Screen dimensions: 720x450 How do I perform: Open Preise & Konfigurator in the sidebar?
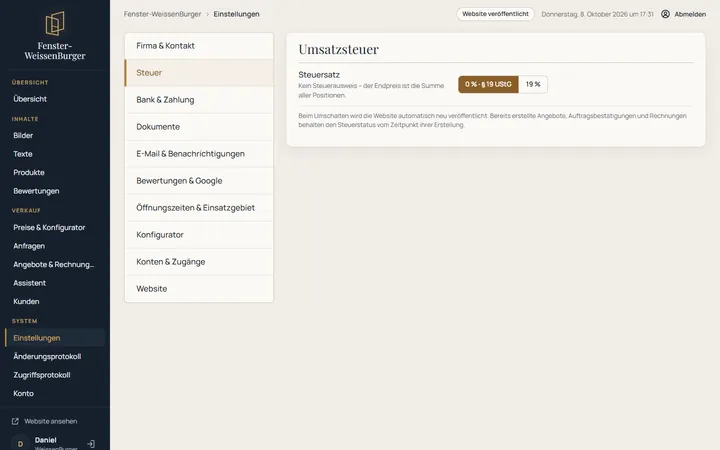55,228
